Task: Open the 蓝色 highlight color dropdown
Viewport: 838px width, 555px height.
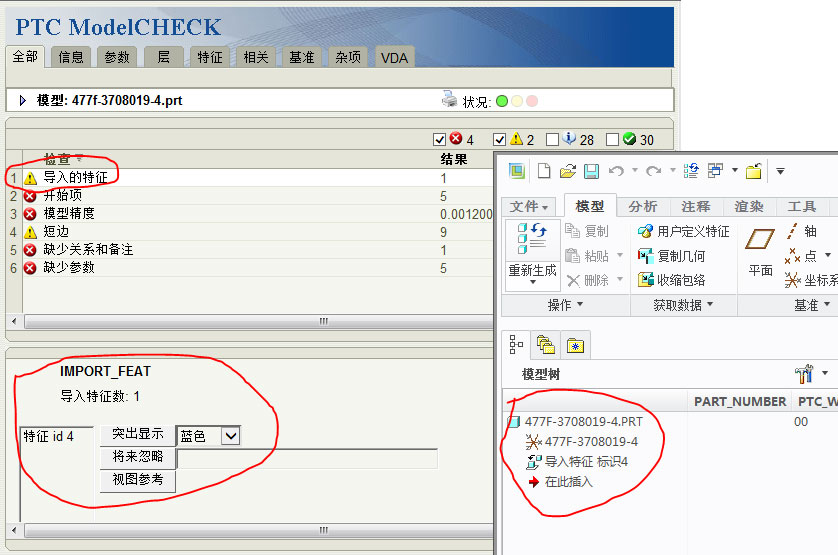Action: tap(231, 436)
